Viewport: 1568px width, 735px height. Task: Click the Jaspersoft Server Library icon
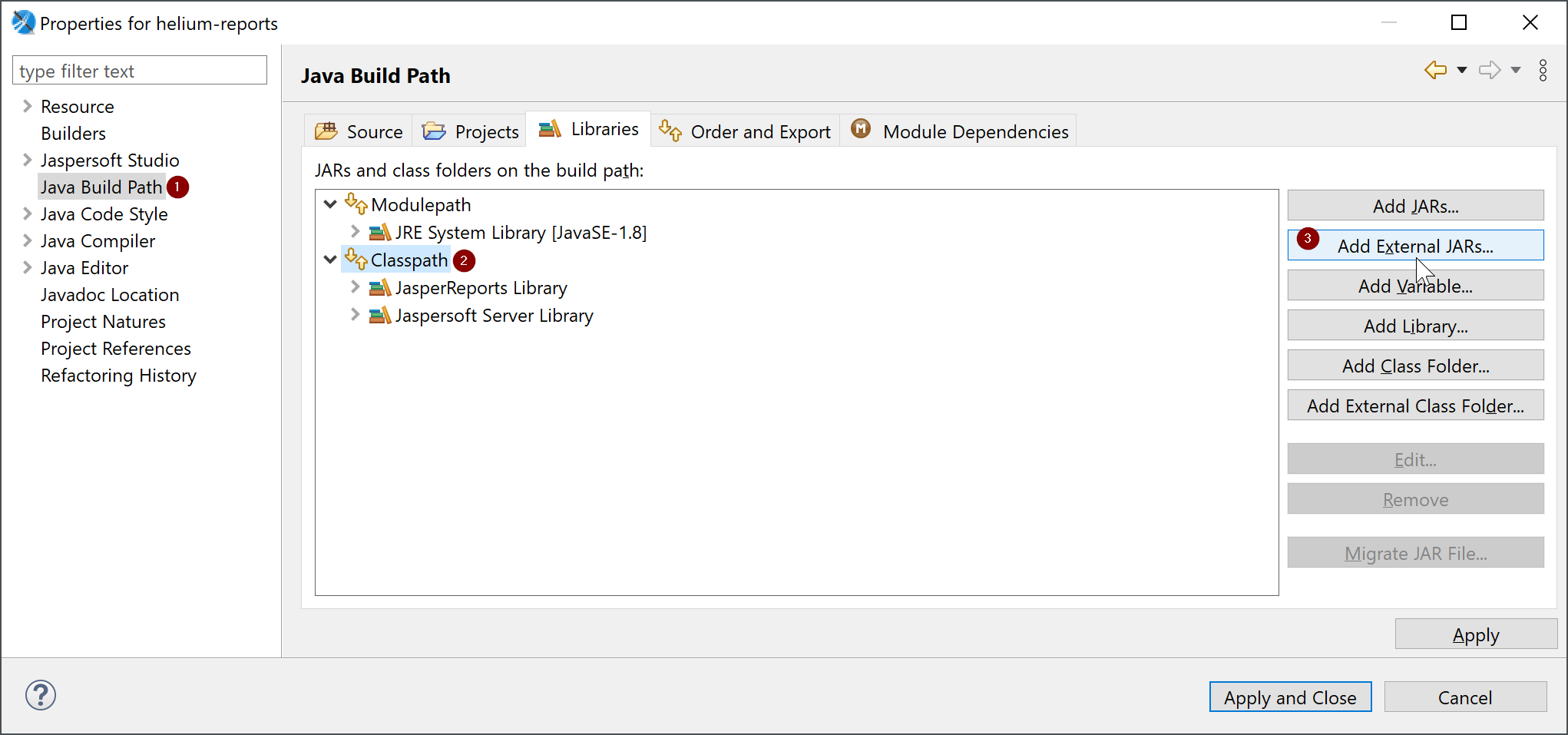click(x=379, y=316)
